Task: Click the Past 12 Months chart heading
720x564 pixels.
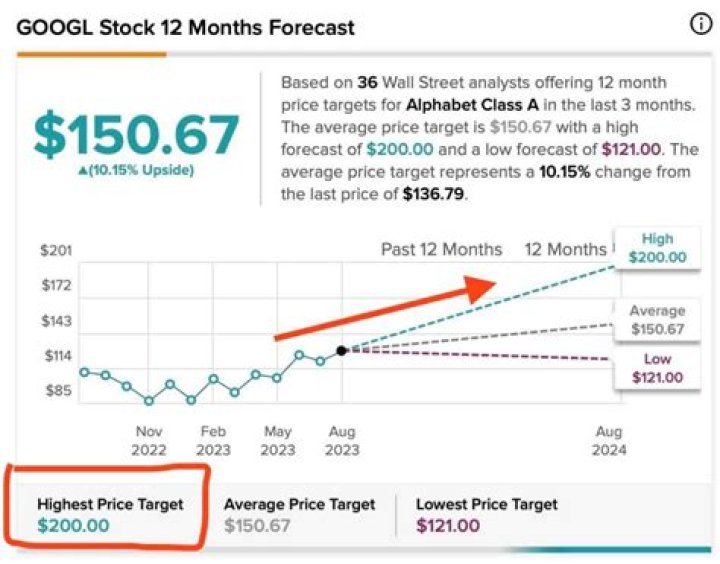Action: coord(441,249)
